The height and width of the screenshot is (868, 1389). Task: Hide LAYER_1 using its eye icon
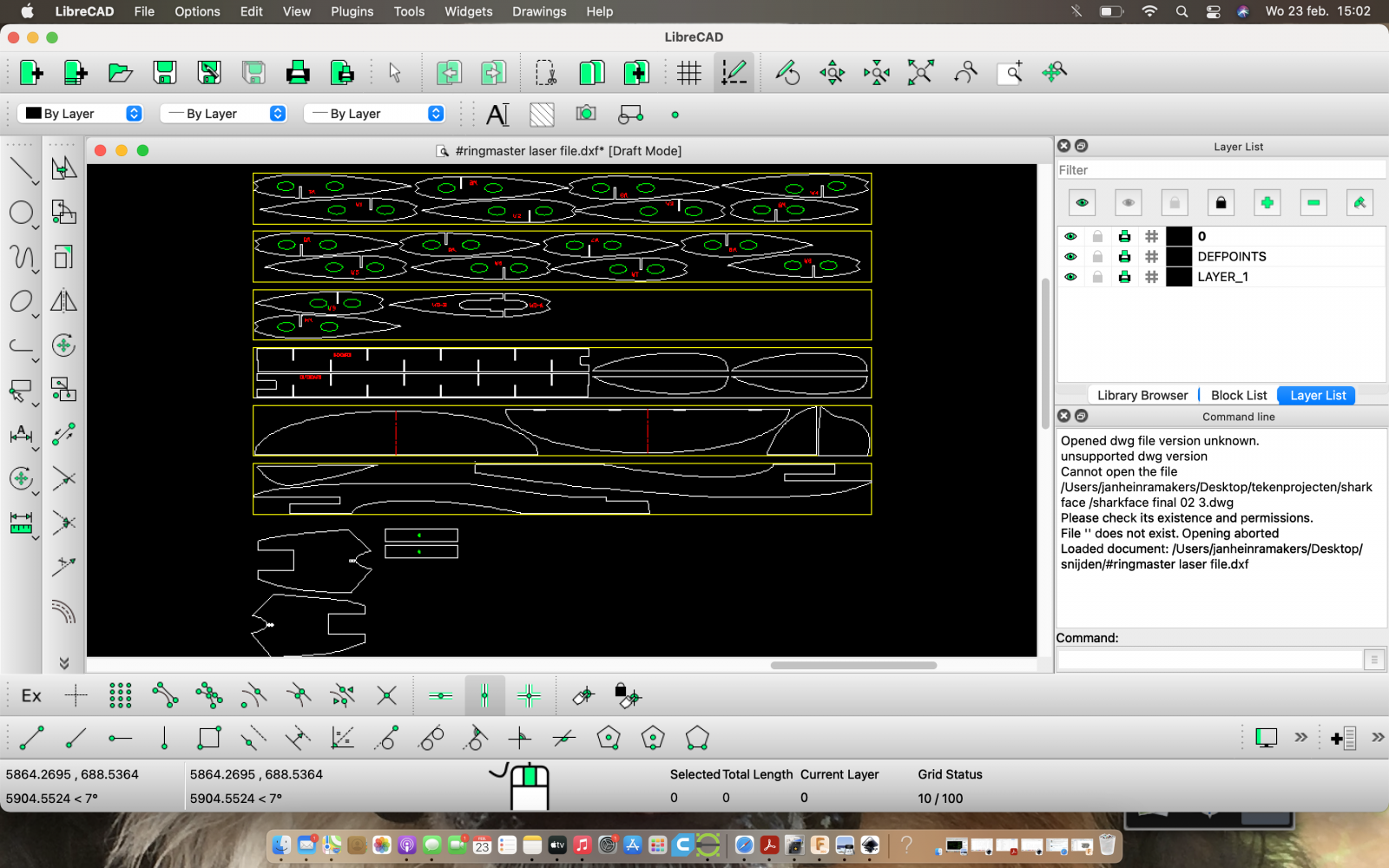pos(1070,277)
